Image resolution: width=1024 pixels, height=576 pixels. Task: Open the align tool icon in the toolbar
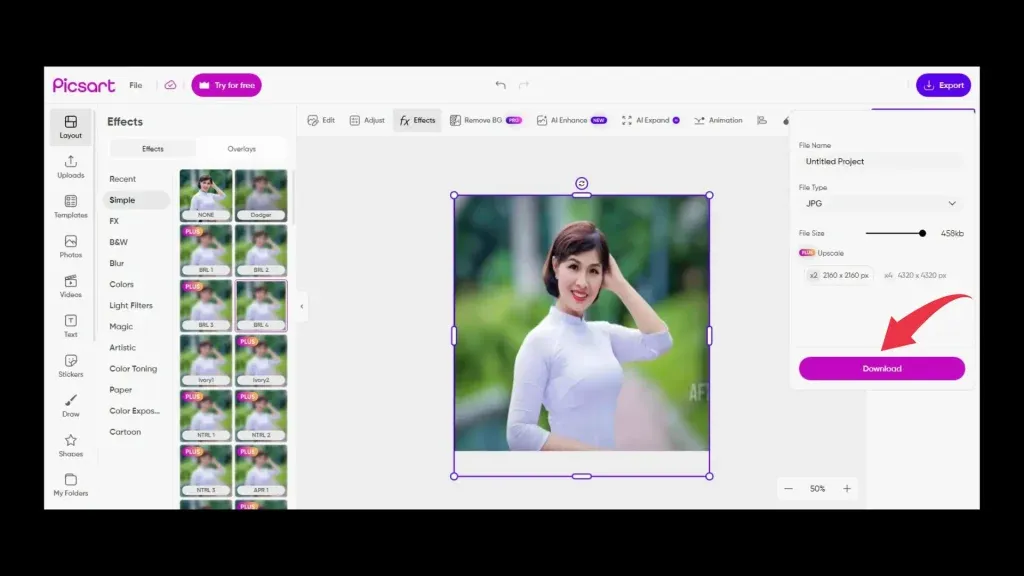click(x=762, y=120)
